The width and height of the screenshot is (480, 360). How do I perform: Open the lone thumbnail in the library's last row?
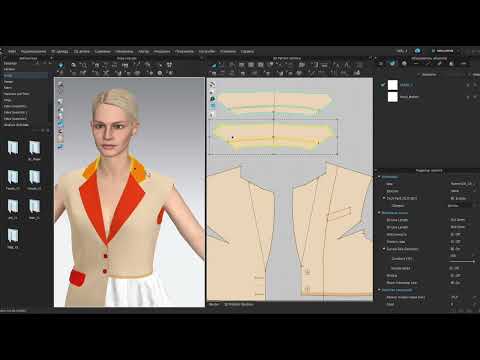tap(13, 236)
